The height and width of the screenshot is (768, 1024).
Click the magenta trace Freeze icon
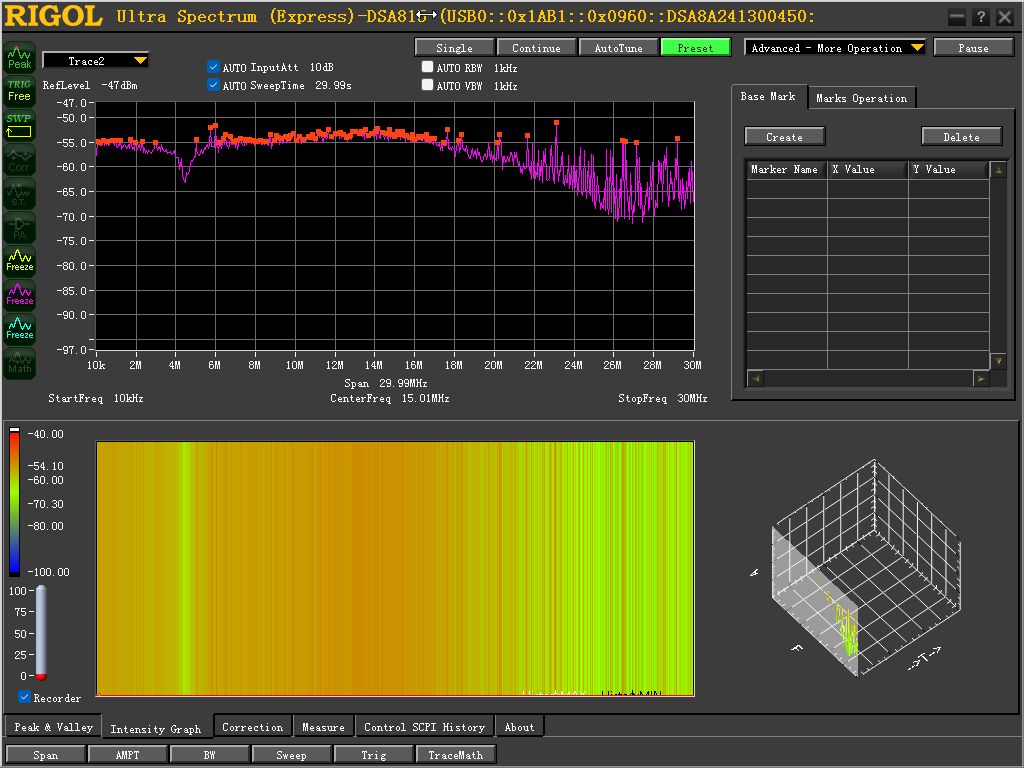tap(20, 295)
